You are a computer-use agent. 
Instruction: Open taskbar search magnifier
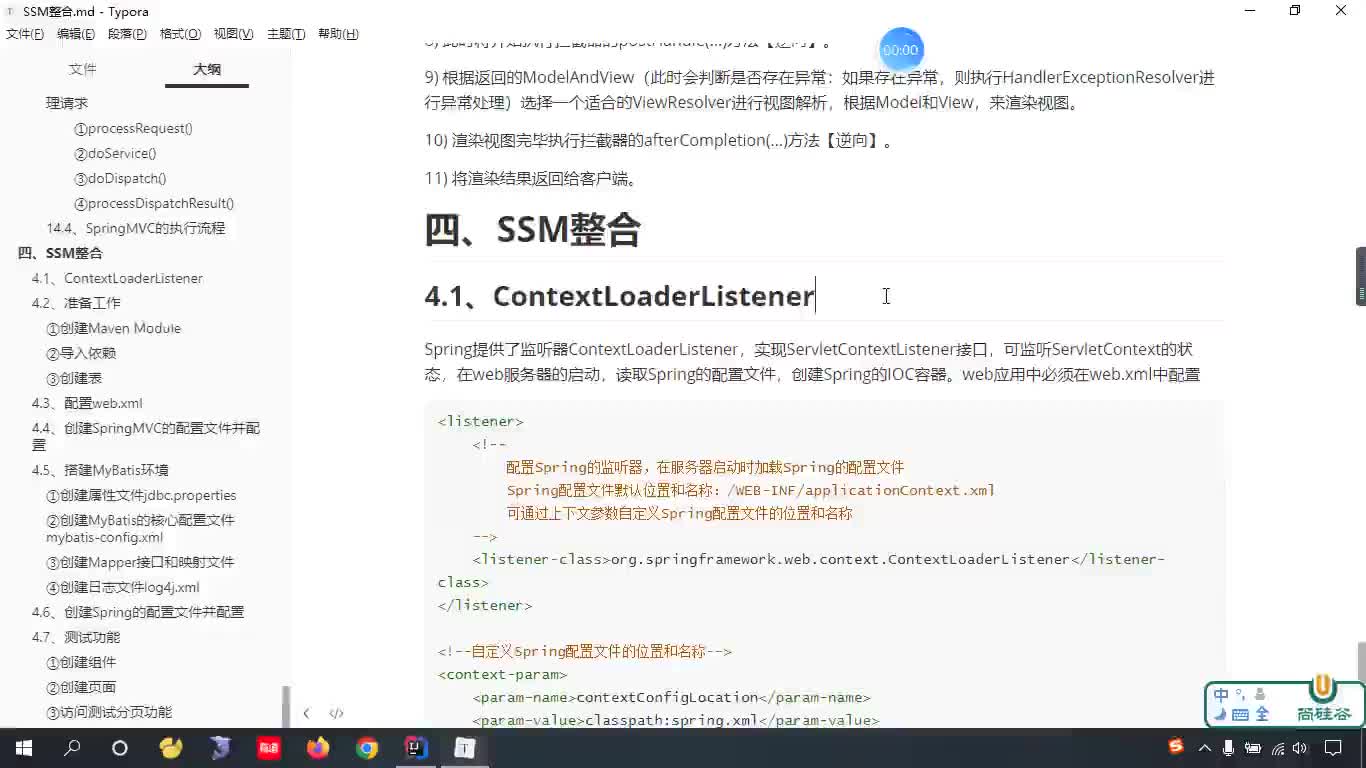(72, 748)
